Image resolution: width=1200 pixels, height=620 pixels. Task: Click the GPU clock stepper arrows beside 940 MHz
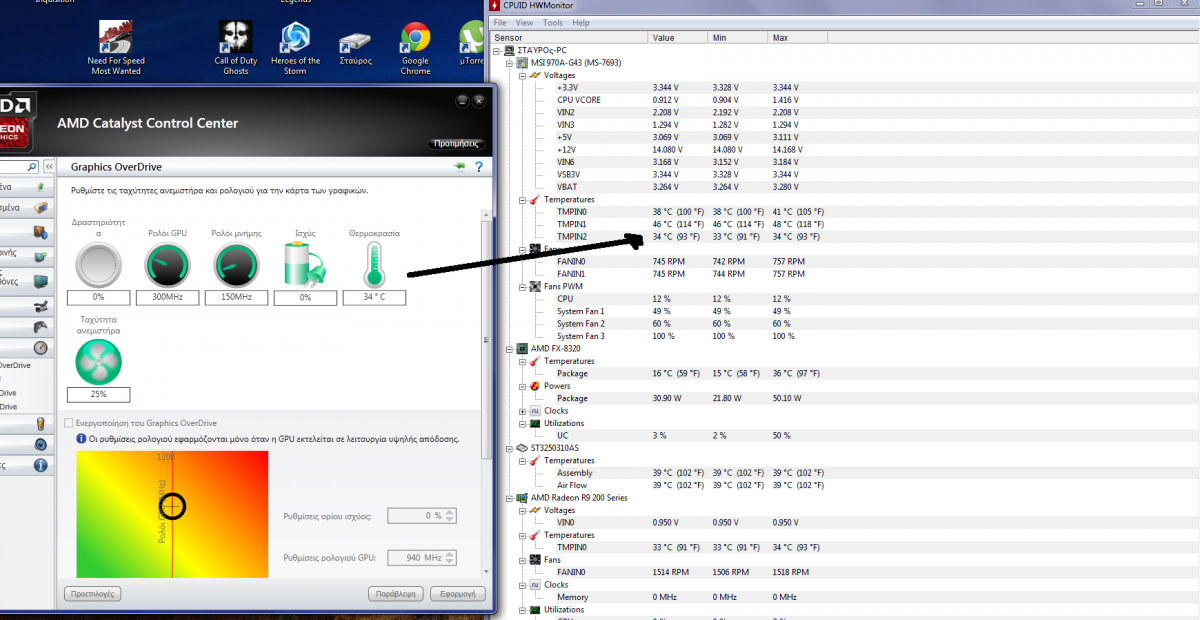coord(450,557)
